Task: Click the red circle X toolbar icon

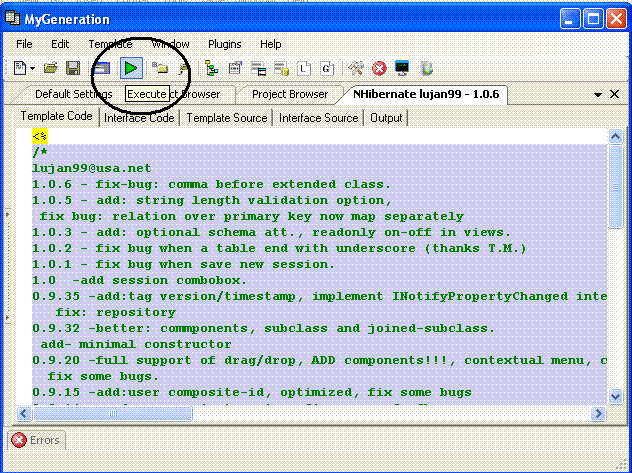Action: coord(379,68)
